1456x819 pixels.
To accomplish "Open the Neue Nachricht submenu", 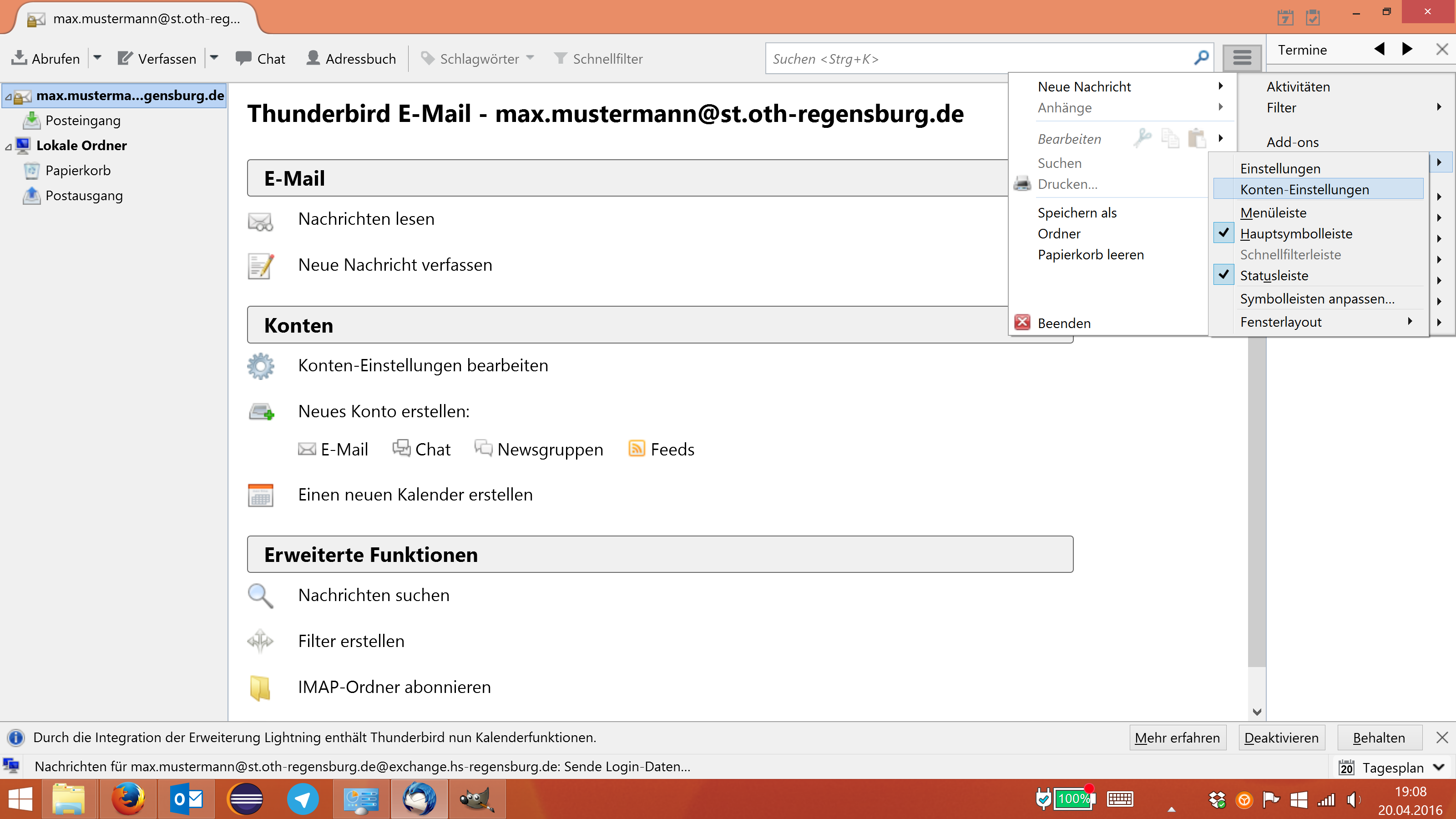I will coord(1084,86).
